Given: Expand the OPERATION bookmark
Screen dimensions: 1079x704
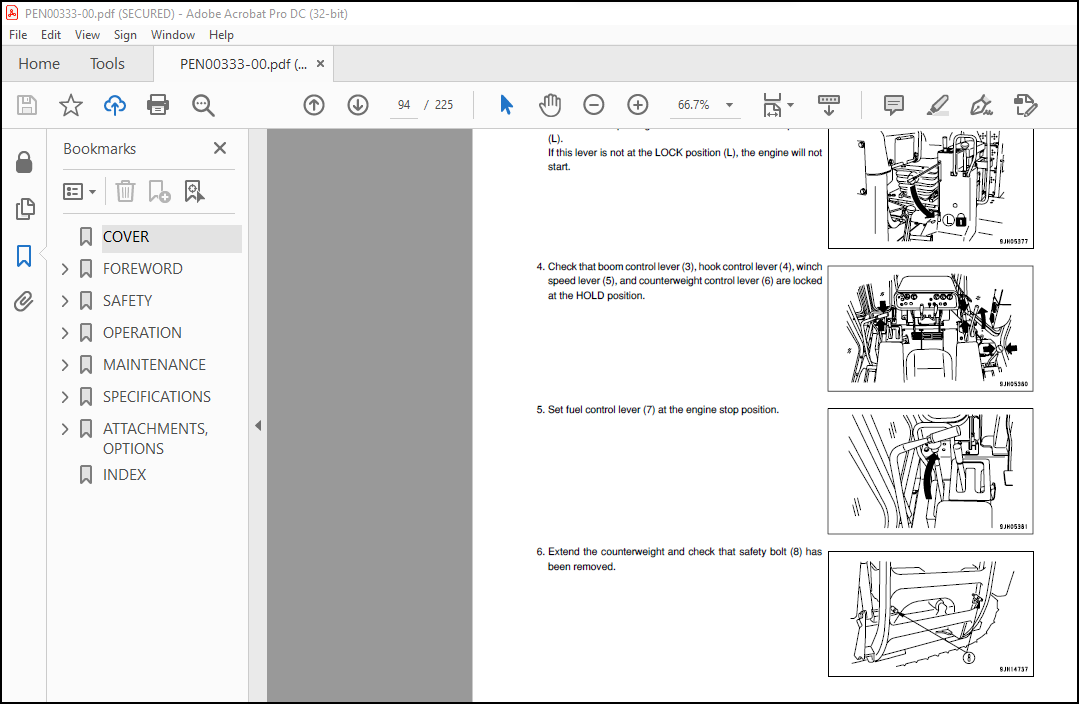Looking at the screenshot, I should click(65, 333).
